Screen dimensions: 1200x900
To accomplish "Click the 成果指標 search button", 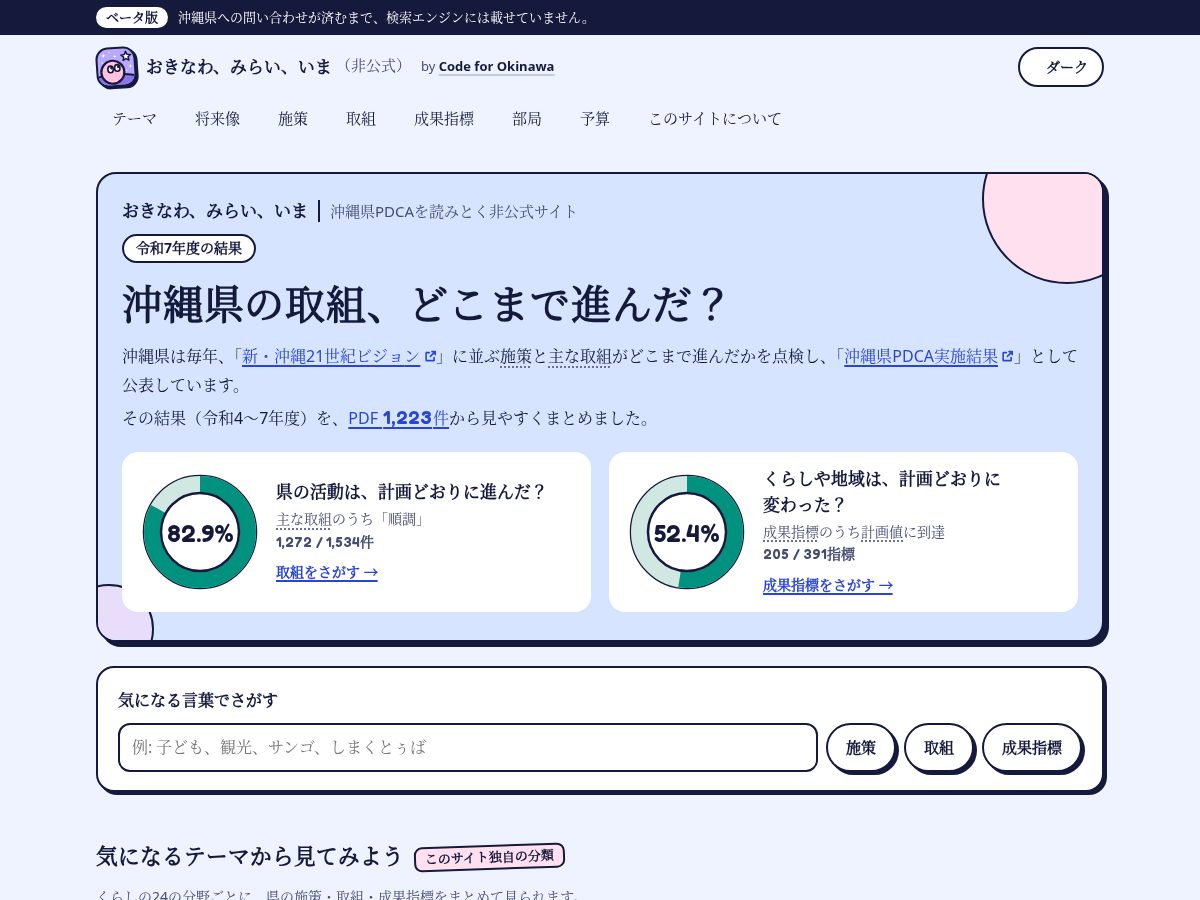I will (1032, 747).
